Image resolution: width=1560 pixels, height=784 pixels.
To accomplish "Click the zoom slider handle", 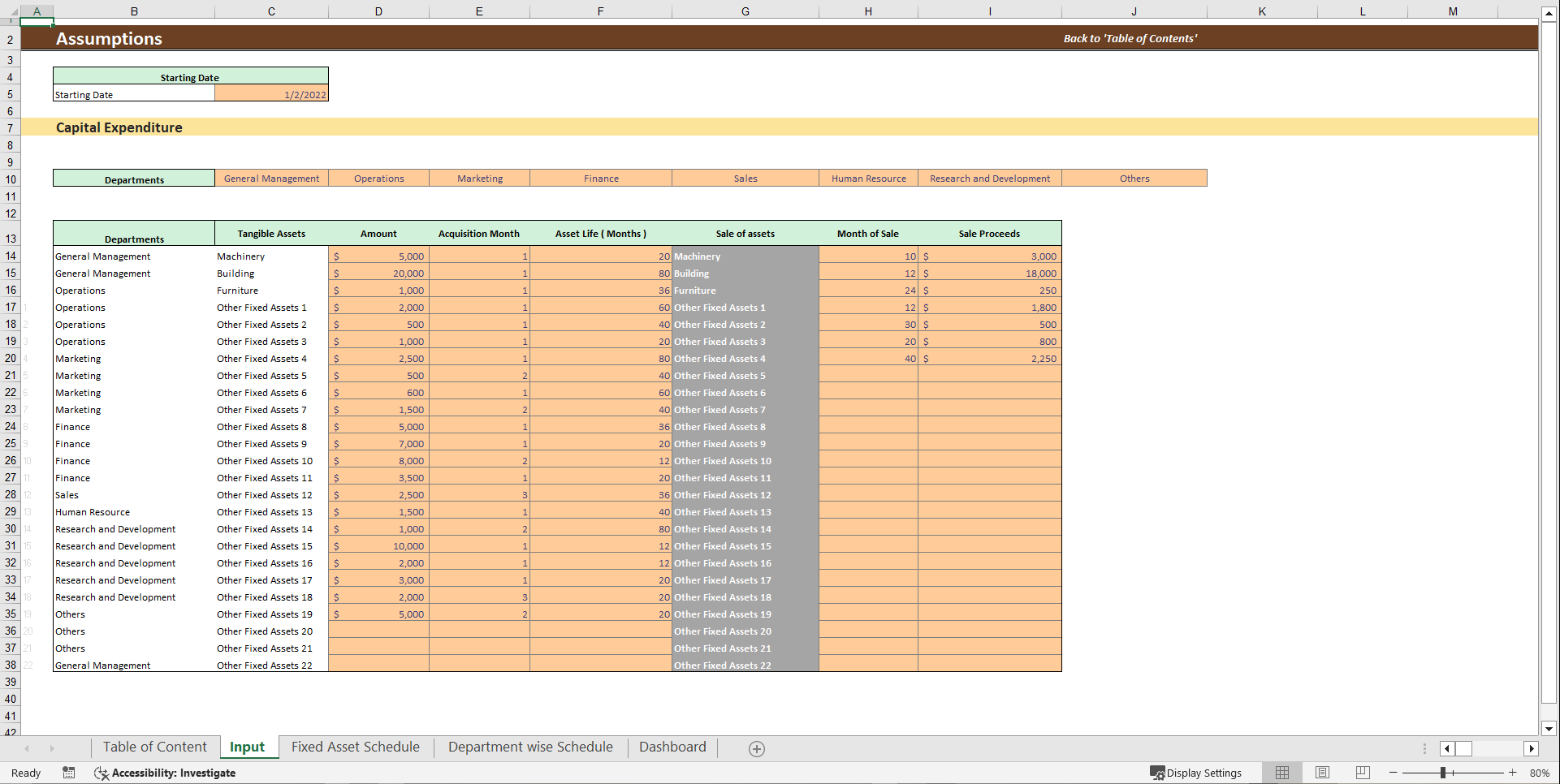I will point(1445,773).
